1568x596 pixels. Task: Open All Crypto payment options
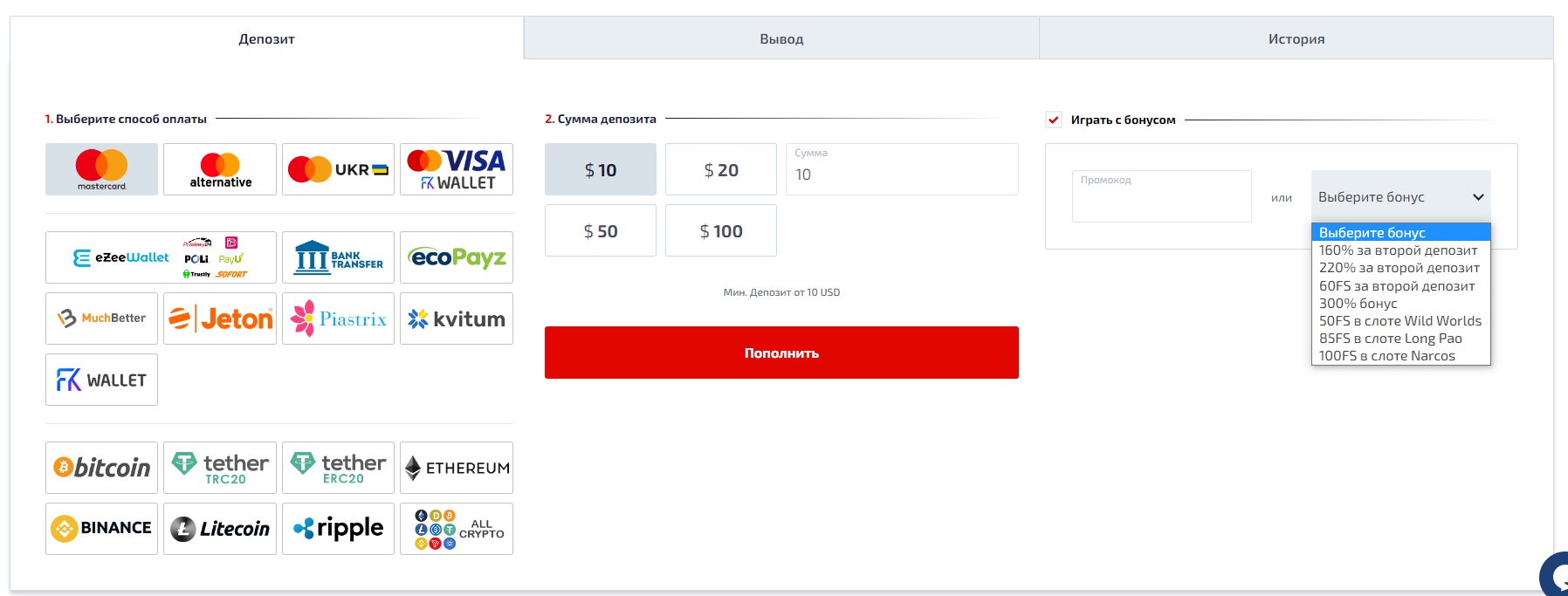(x=457, y=529)
